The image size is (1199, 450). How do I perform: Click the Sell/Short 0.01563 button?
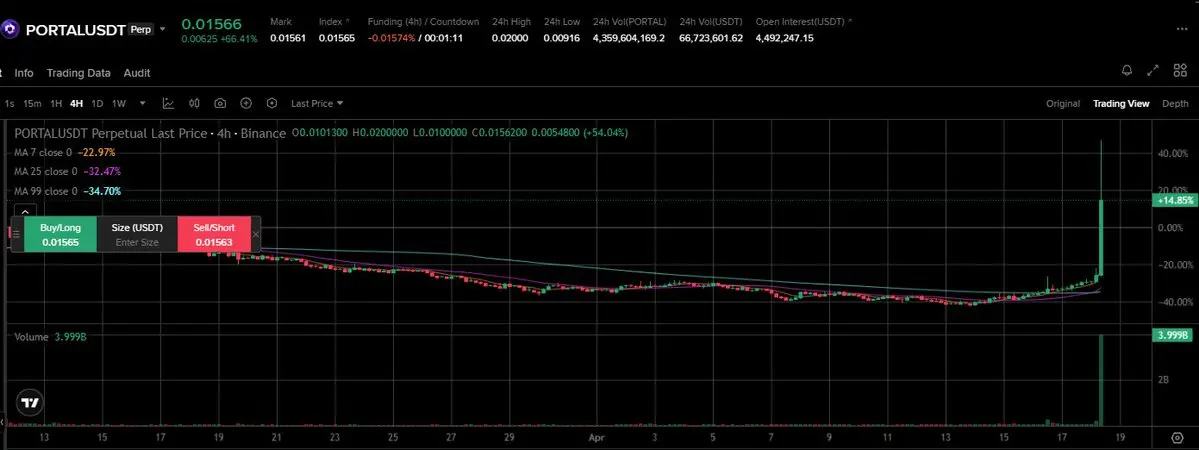[x=215, y=234]
